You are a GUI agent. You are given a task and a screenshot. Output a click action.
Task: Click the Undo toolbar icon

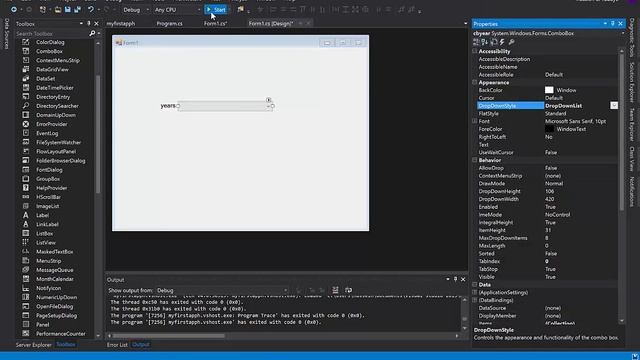pyautogui.click(x=91, y=9)
